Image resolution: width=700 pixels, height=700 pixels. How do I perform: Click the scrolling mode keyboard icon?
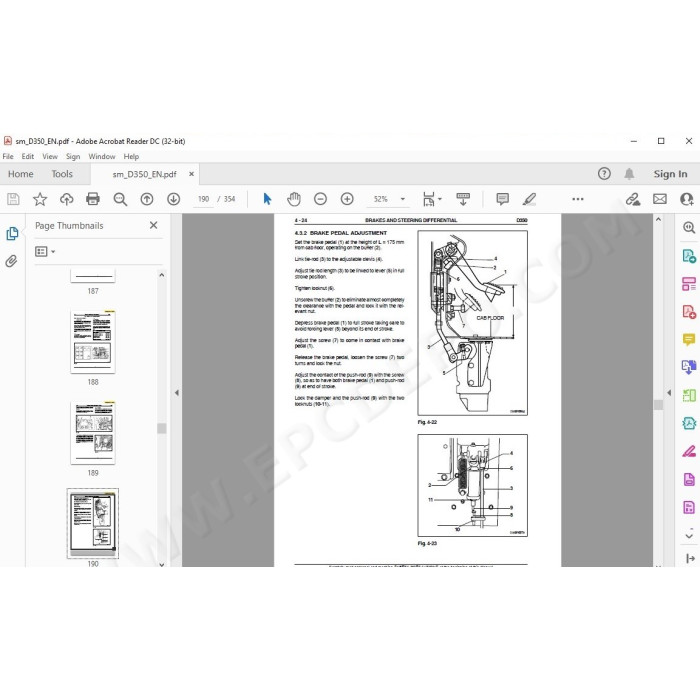coord(463,199)
